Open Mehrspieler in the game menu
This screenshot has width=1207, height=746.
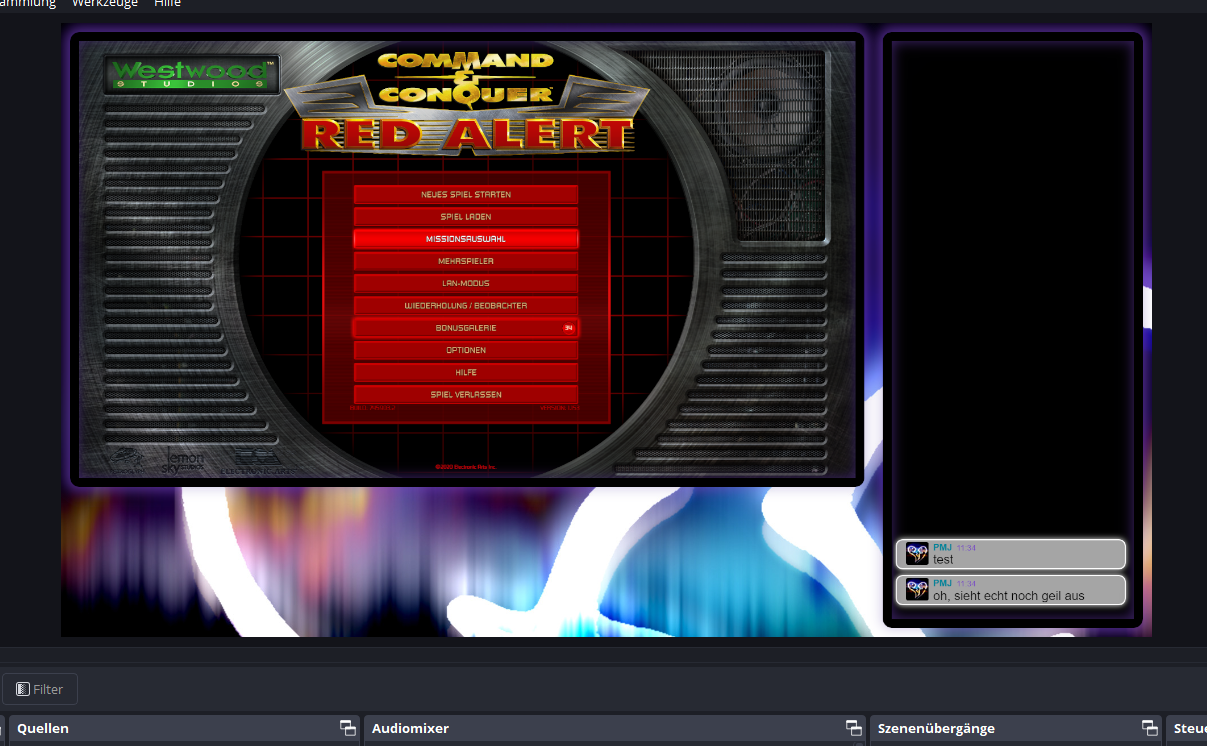(466, 261)
